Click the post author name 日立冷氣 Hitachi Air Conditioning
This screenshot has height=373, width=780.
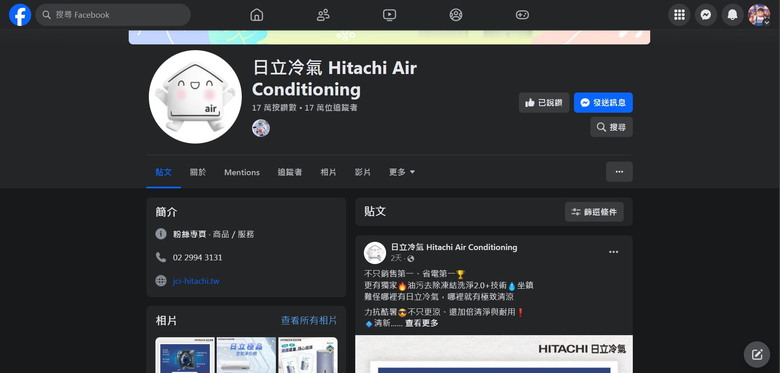[x=454, y=247]
